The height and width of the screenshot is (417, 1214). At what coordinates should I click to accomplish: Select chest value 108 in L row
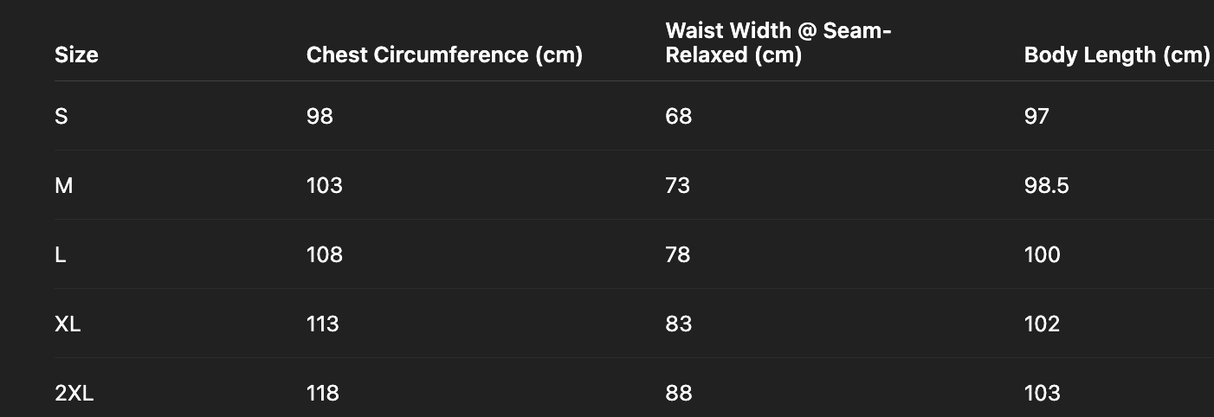point(324,254)
